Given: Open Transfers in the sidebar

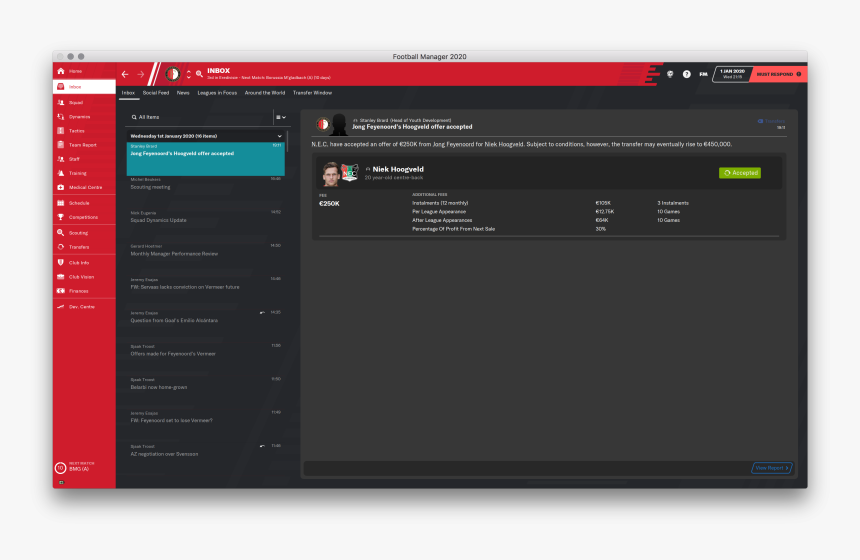Looking at the screenshot, I should point(84,247).
